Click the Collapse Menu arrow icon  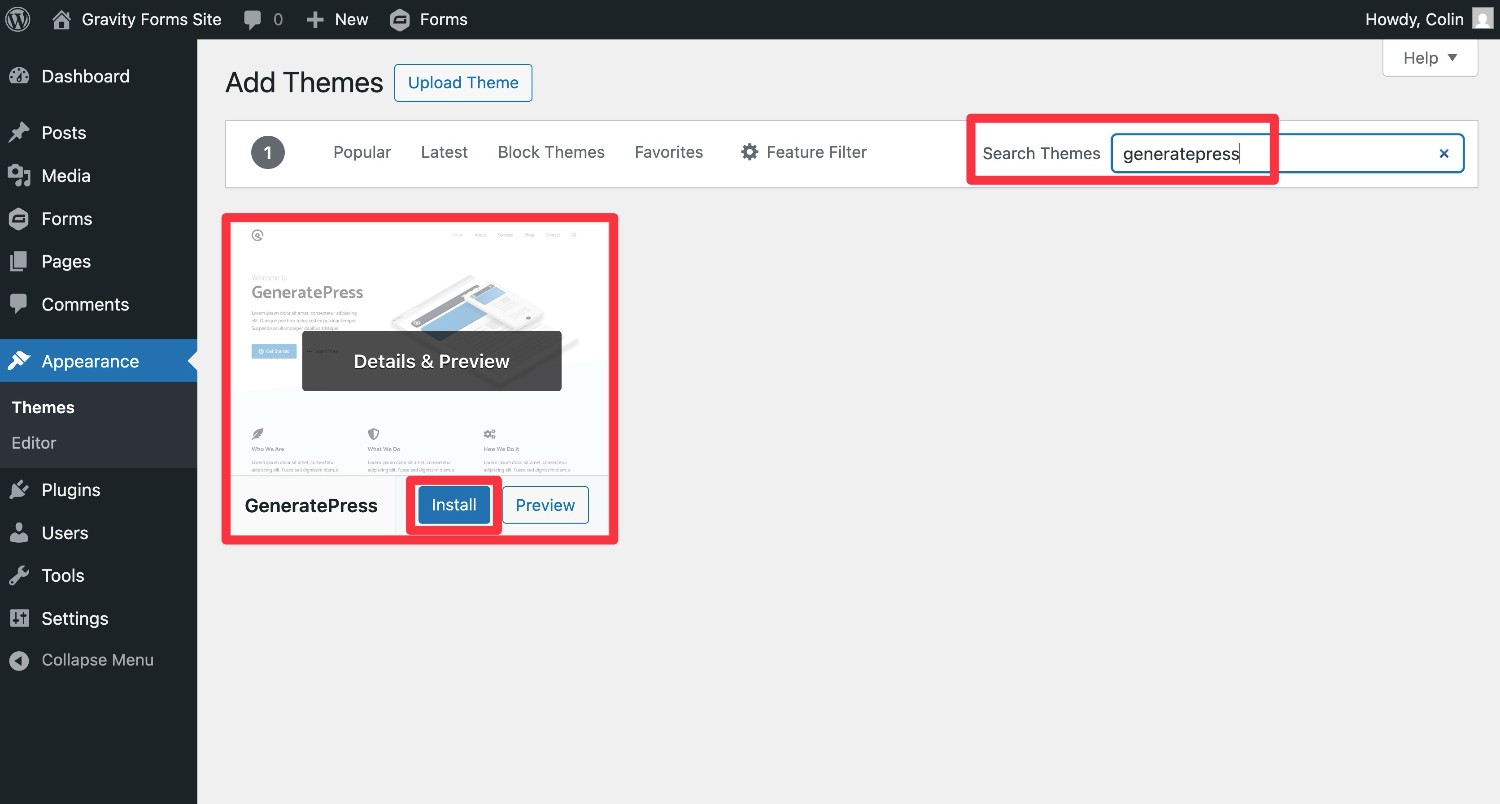click(x=19, y=660)
